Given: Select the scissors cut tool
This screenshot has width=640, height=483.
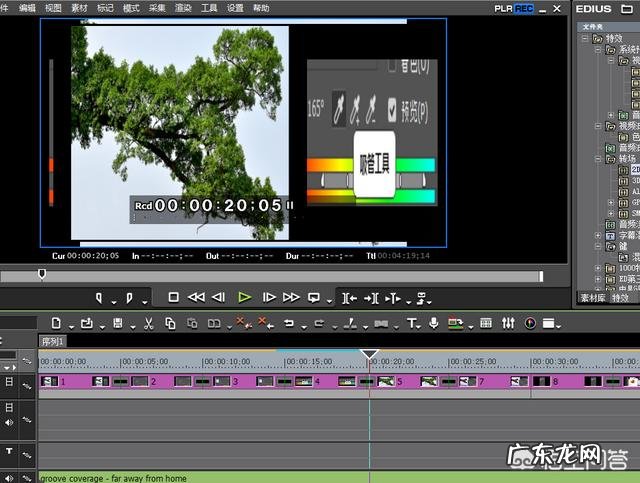Looking at the screenshot, I should (148, 323).
